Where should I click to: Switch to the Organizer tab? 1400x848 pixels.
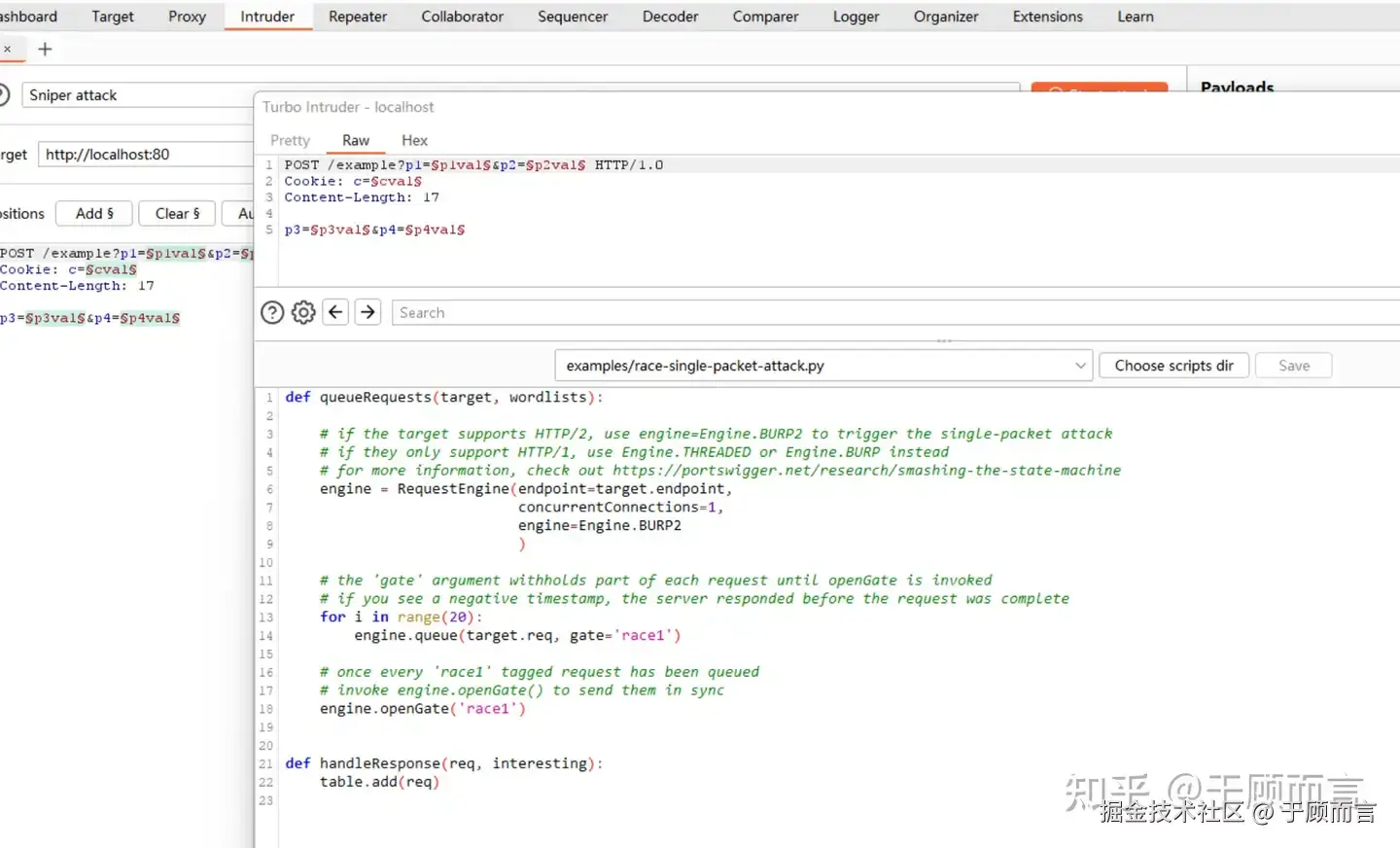(x=946, y=17)
